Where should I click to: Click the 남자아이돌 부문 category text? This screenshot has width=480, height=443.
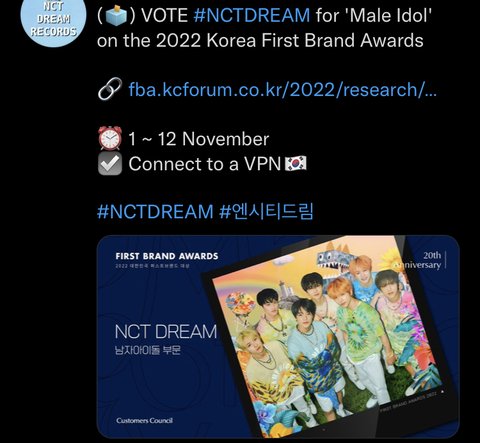[x=147, y=350]
